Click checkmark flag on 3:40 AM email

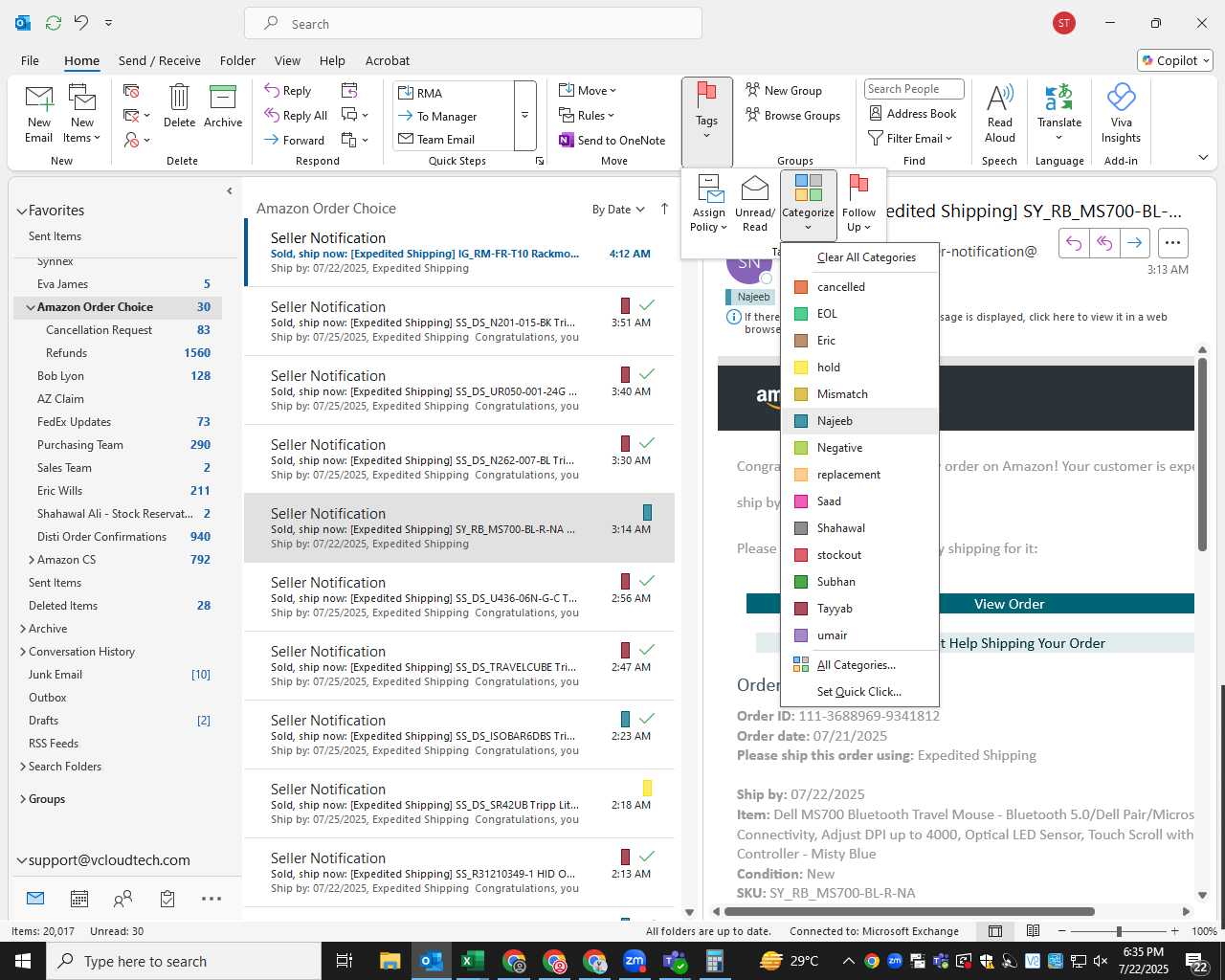pyautogui.click(x=647, y=374)
